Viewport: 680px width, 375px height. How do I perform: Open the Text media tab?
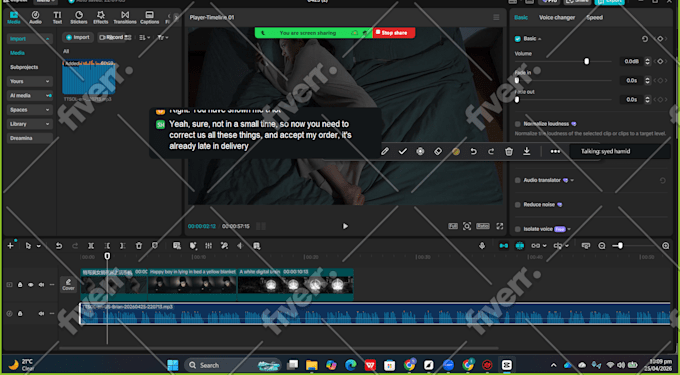[57, 17]
